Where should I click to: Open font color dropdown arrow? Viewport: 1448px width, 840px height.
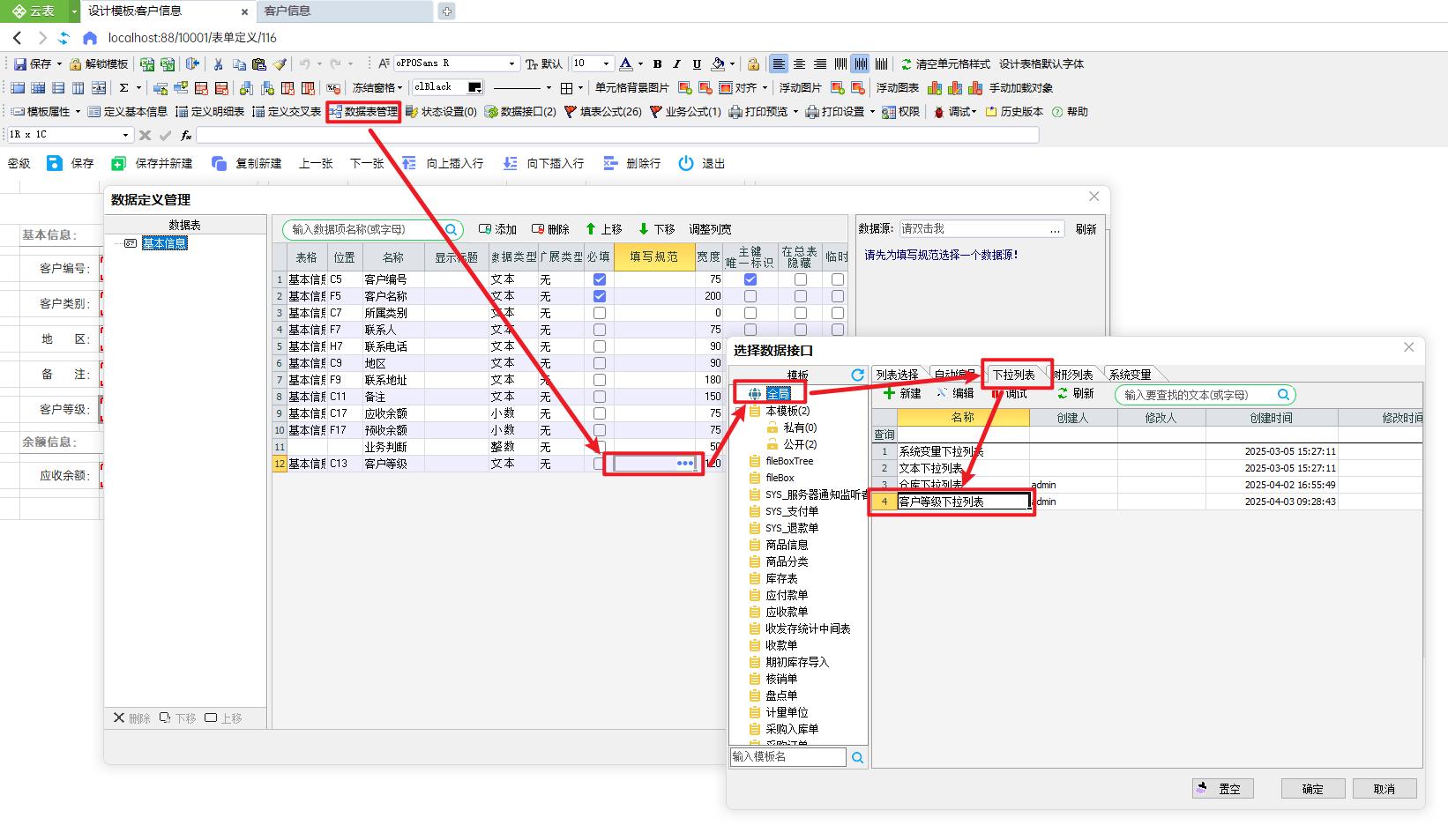tap(641, 63)
